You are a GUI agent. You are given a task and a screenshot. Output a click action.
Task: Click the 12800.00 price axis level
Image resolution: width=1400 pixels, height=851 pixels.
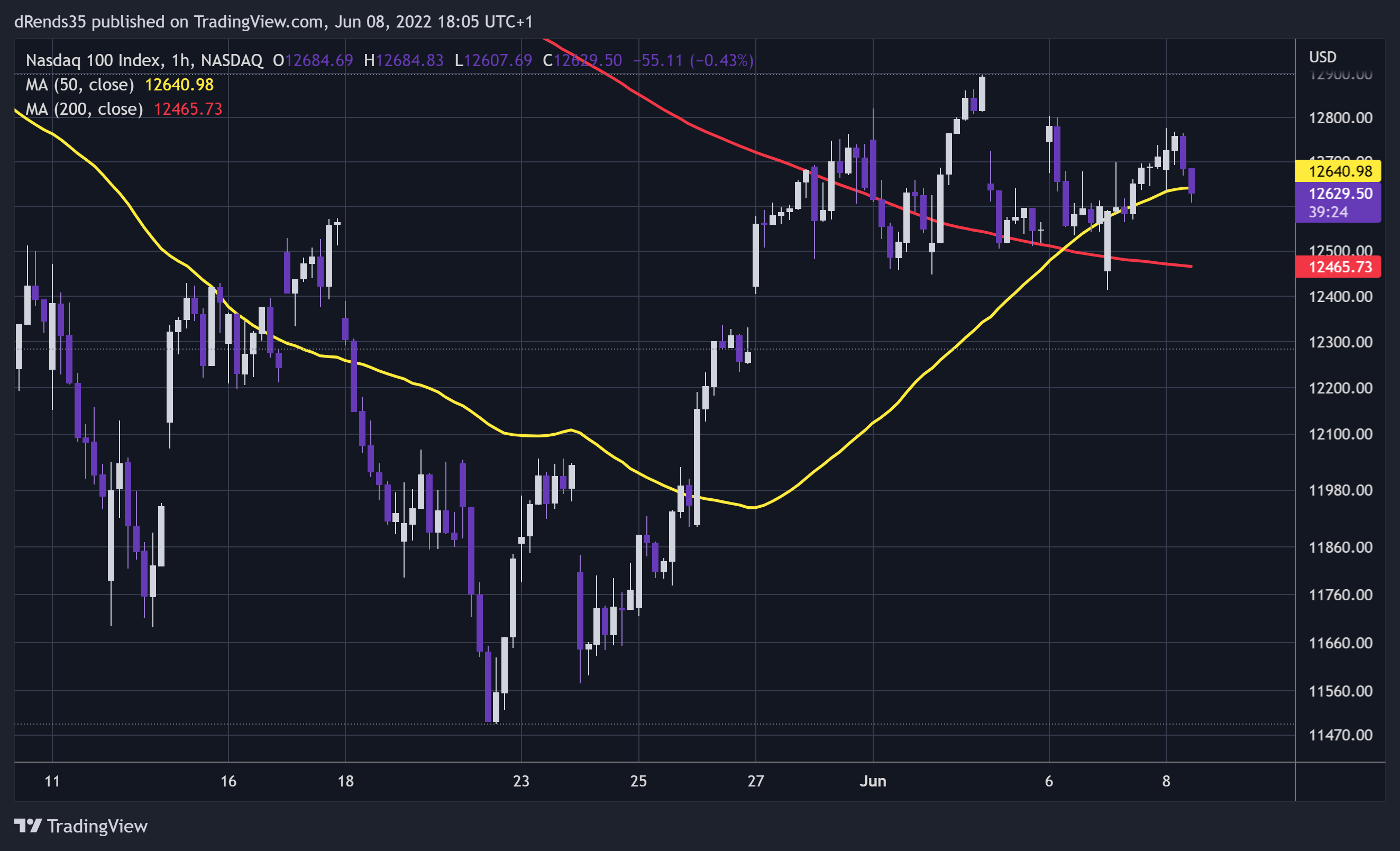(x=1340, y=118)
